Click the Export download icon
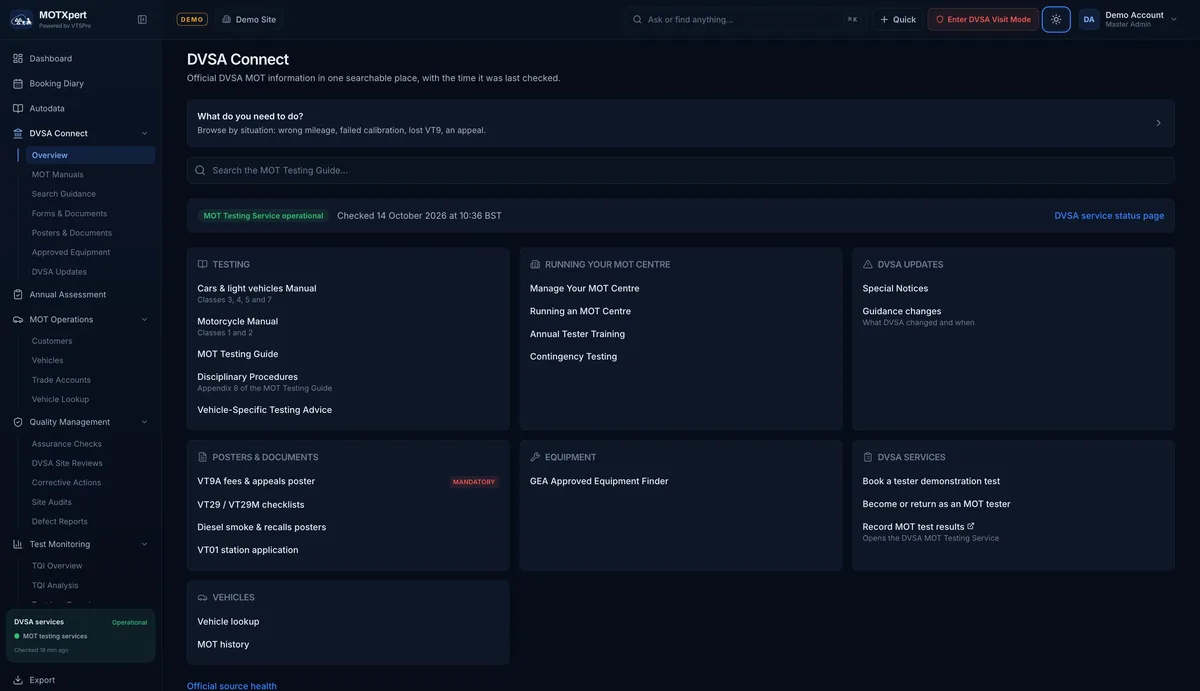Screen dimensions: 1200x691 [x=18, y=680]
